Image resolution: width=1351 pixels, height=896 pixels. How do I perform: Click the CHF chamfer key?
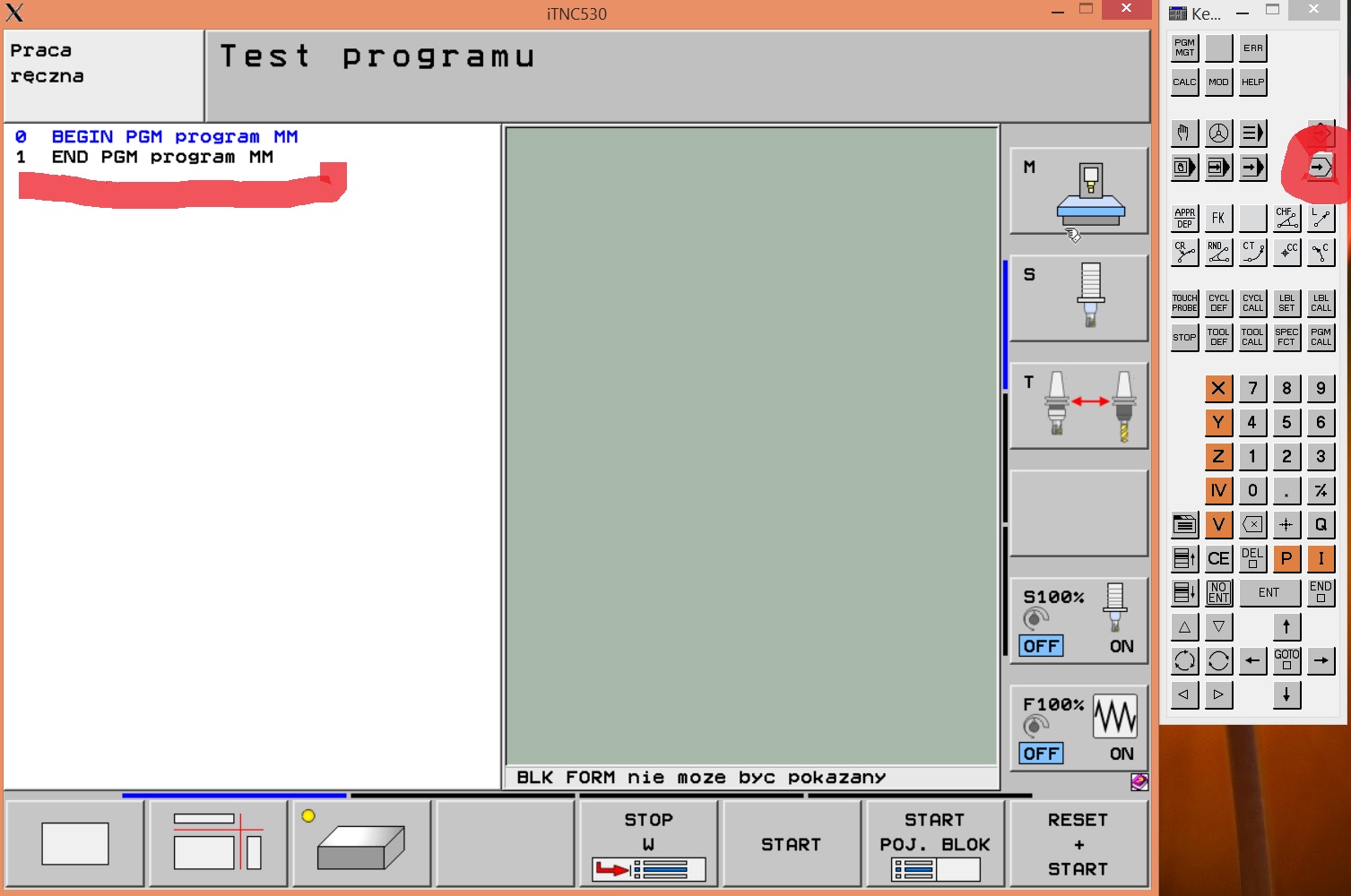coord(1286,218)
